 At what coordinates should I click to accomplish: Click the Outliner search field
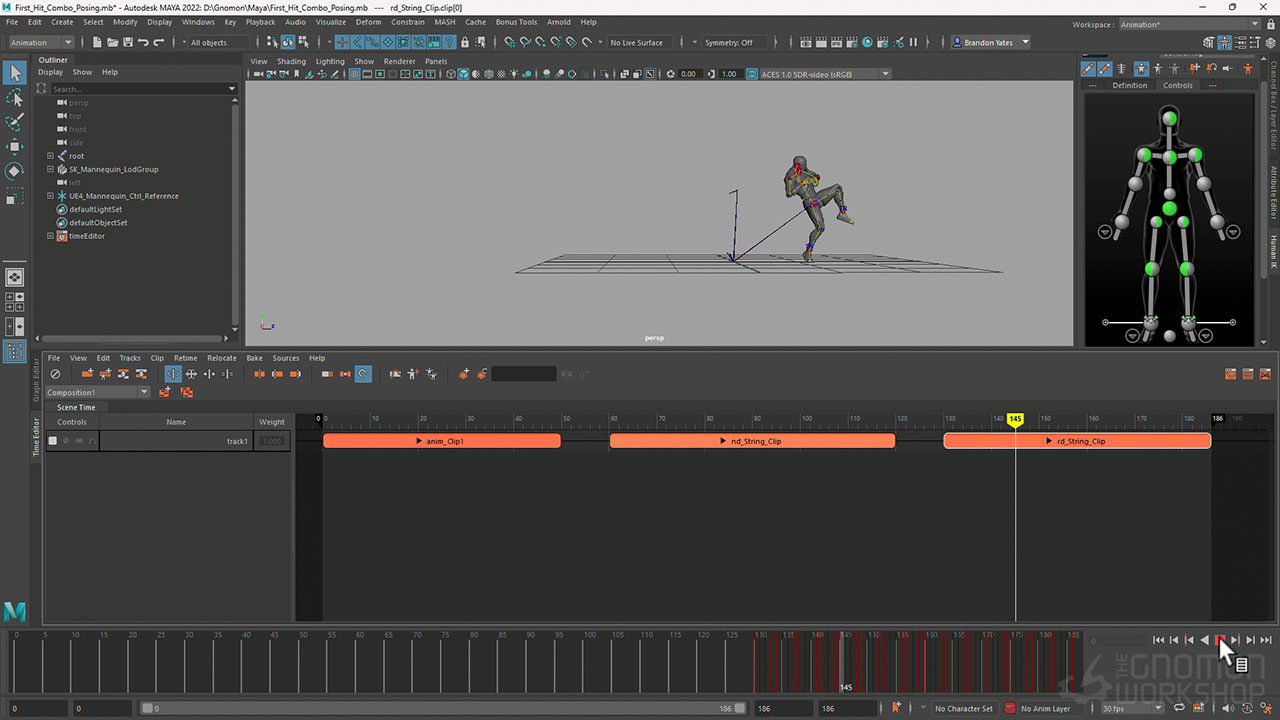click(x=138, y=89)
